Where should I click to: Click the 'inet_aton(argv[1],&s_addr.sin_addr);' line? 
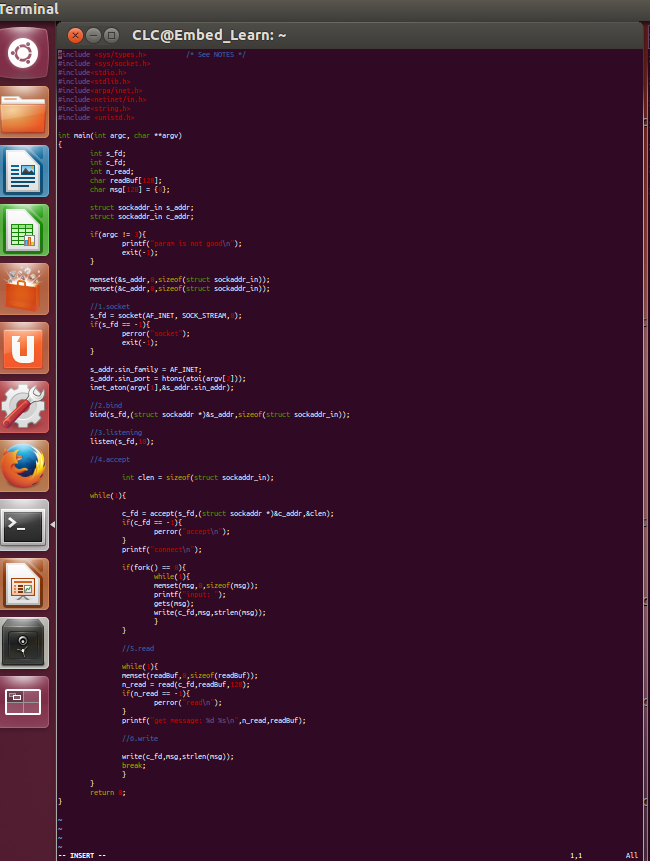point(161,388)
